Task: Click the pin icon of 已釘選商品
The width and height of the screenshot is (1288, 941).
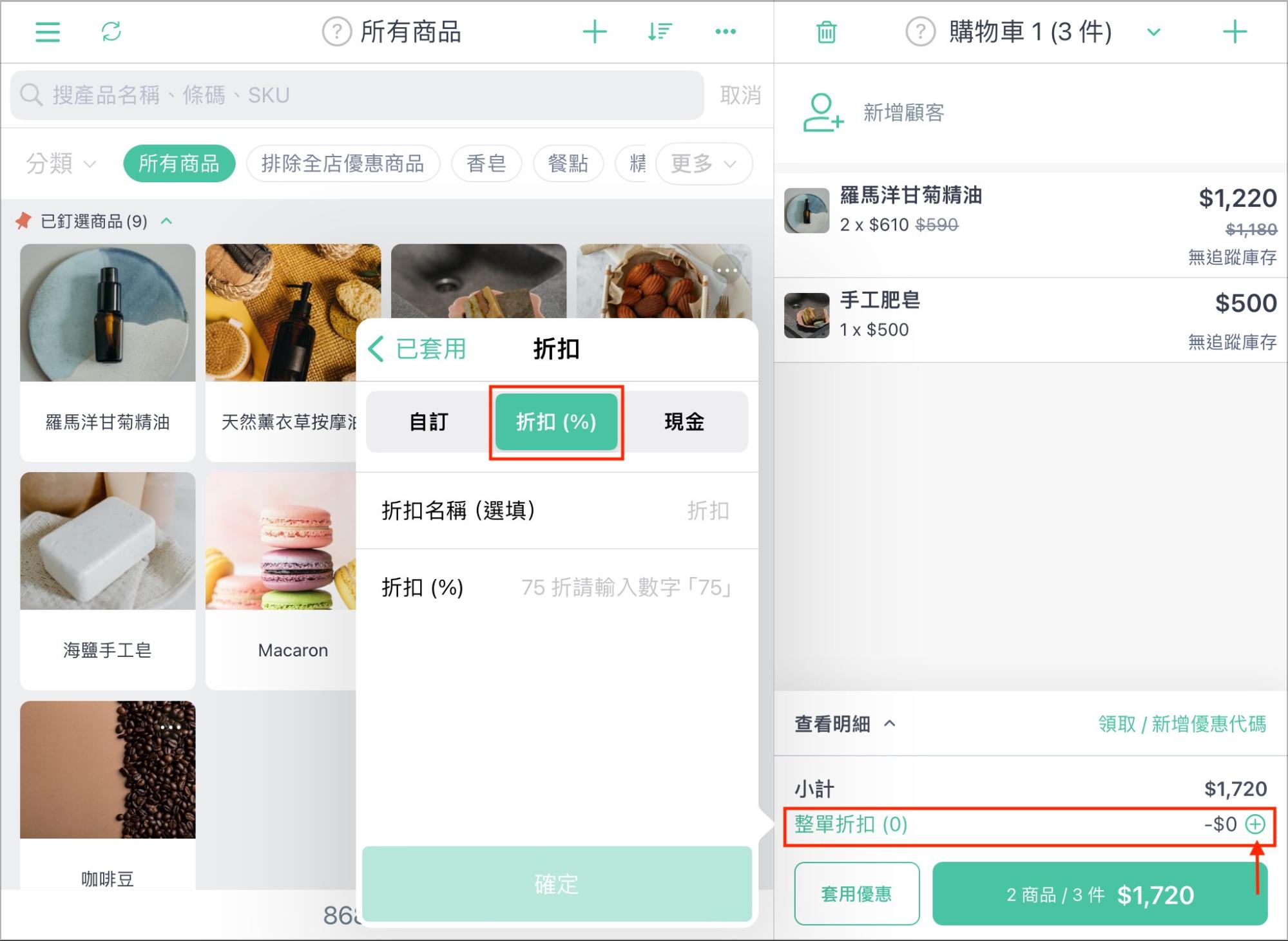Action: coord(23,221)
